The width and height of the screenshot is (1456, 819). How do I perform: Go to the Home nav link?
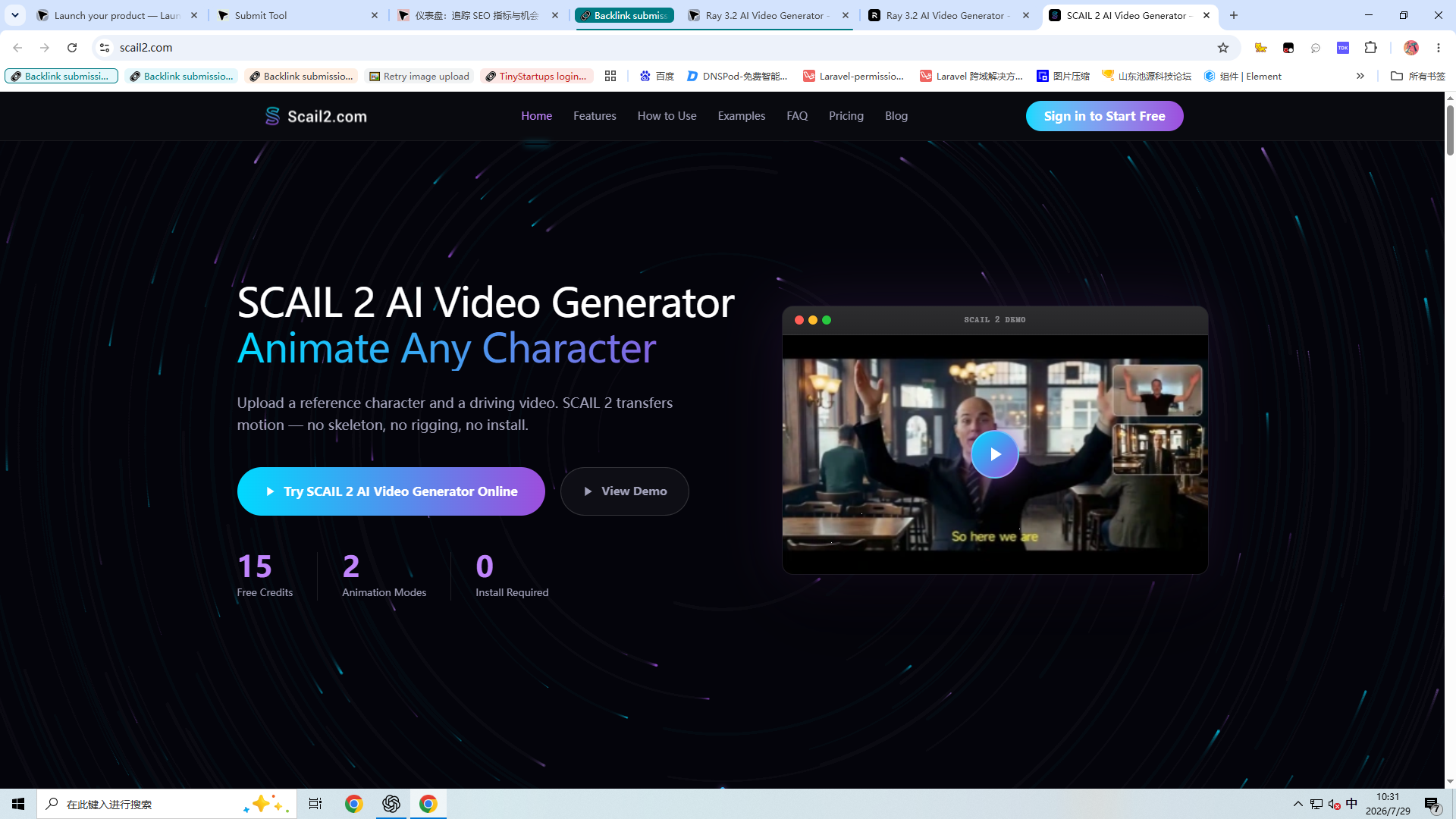point(537,116)
